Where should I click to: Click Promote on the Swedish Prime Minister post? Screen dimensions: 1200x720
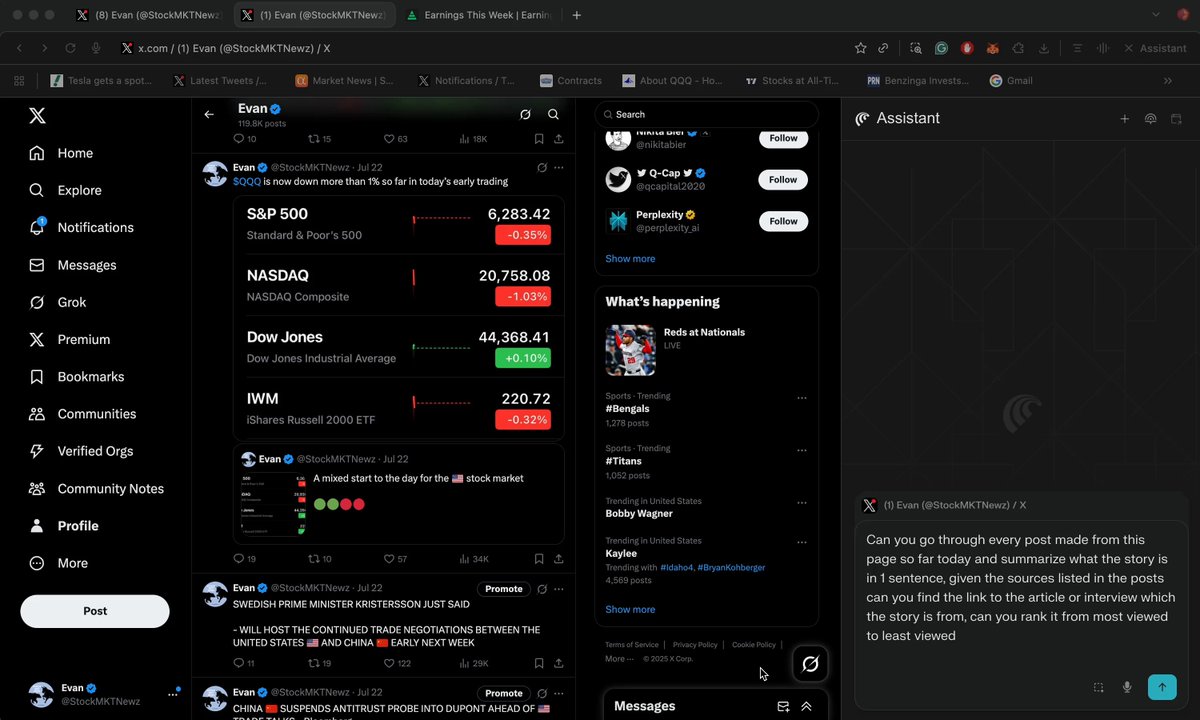click(504, 589)
